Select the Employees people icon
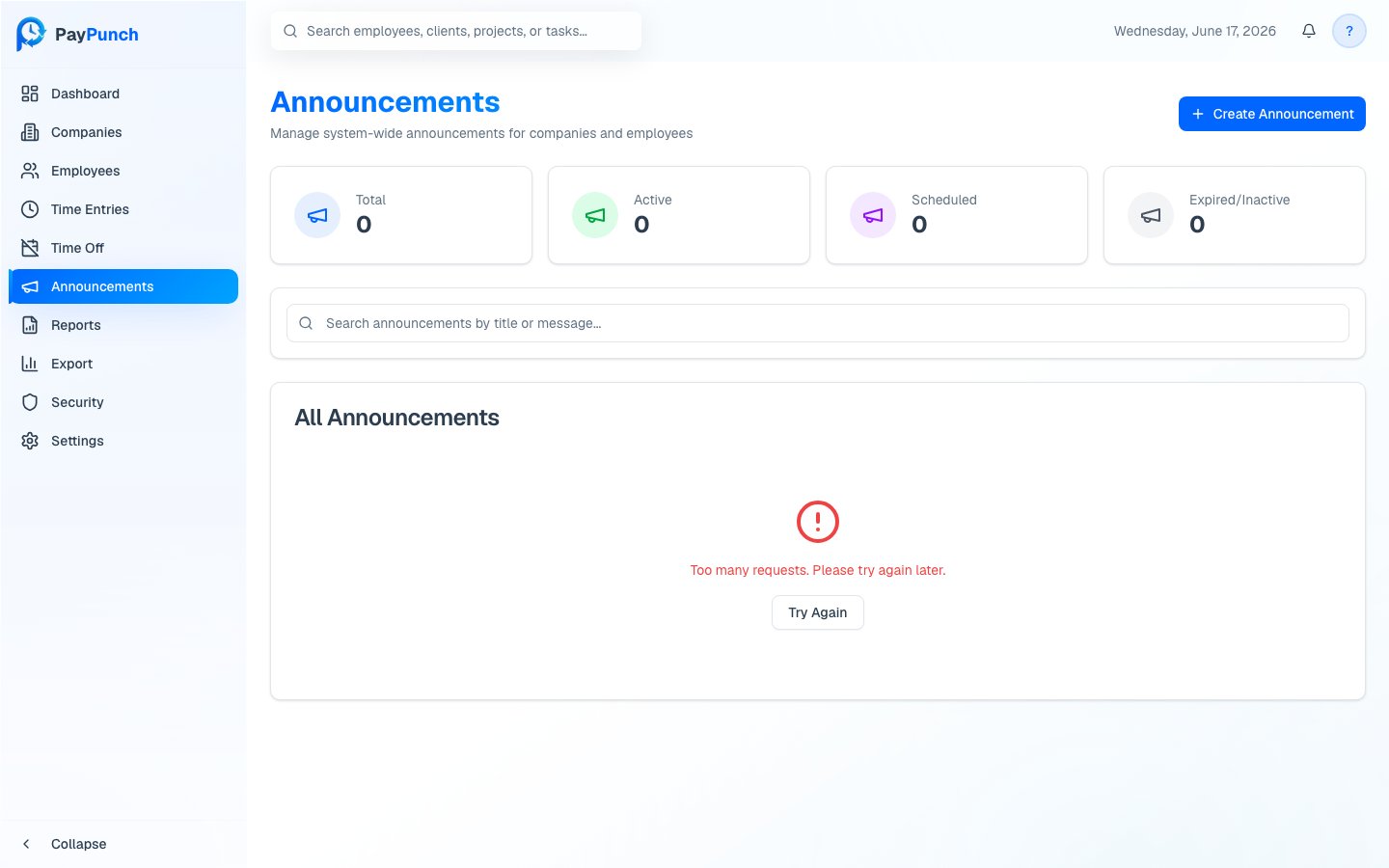1389x868 pixels. (30, 171)
